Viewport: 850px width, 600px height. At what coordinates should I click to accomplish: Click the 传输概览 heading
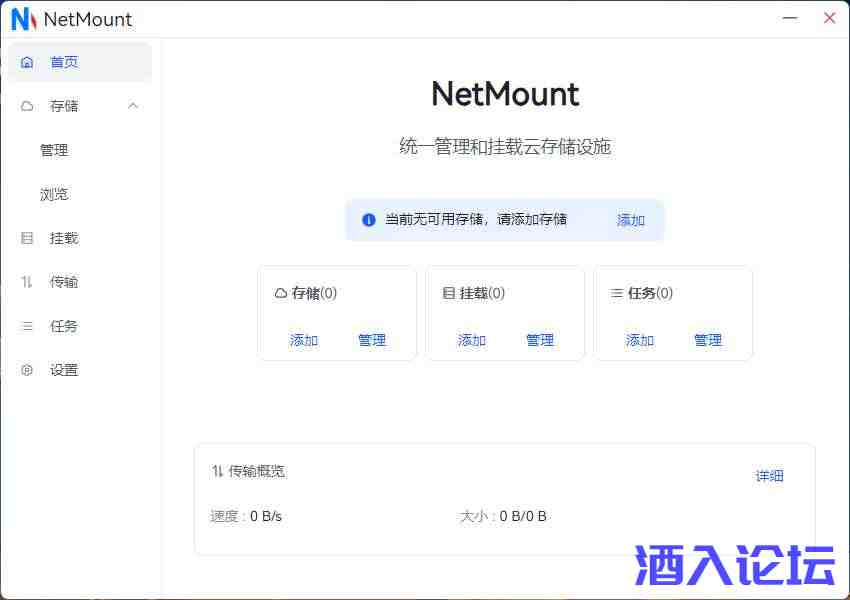coord(256,471)
